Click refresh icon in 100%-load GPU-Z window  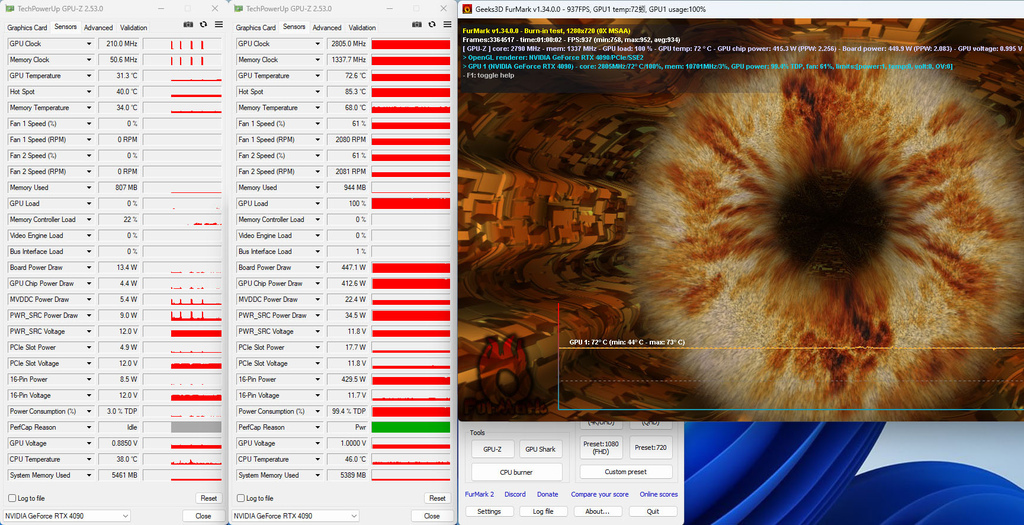click(432, 25)
